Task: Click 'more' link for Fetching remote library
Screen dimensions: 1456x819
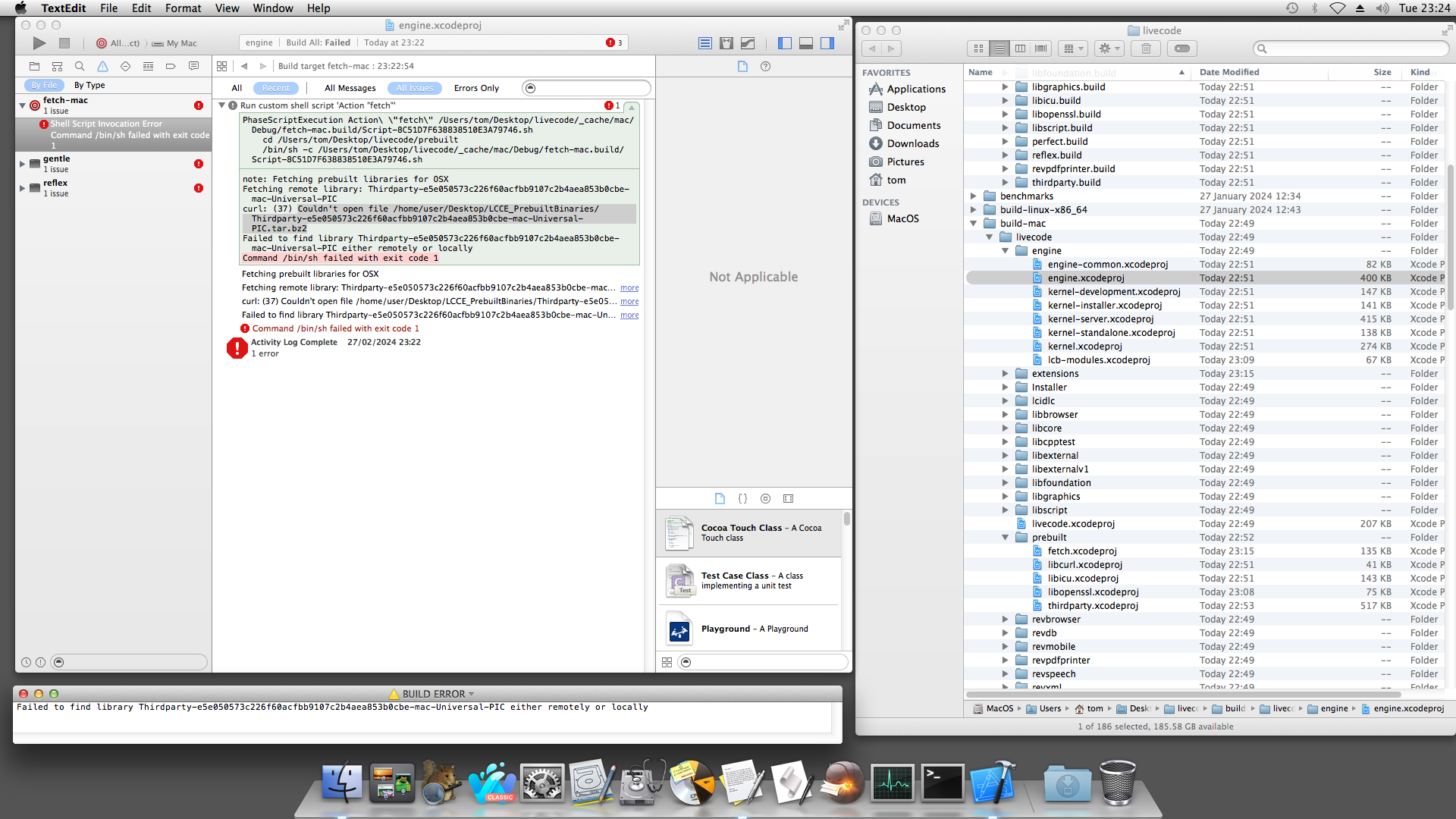Action: click(x=629, y=288)
